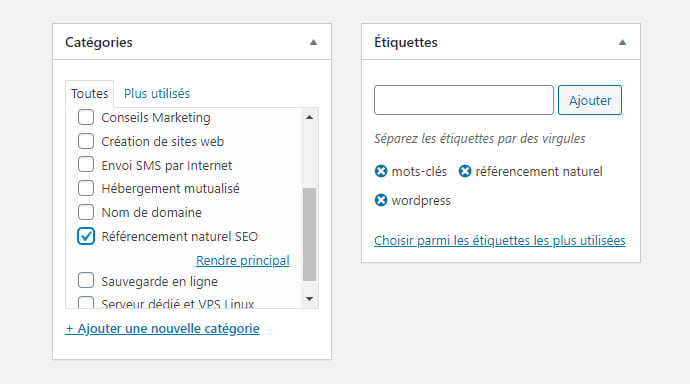Uncheck Référencement naturel SEO category
The height and width of the screenshot is (384, 690).
pos(86,236)
